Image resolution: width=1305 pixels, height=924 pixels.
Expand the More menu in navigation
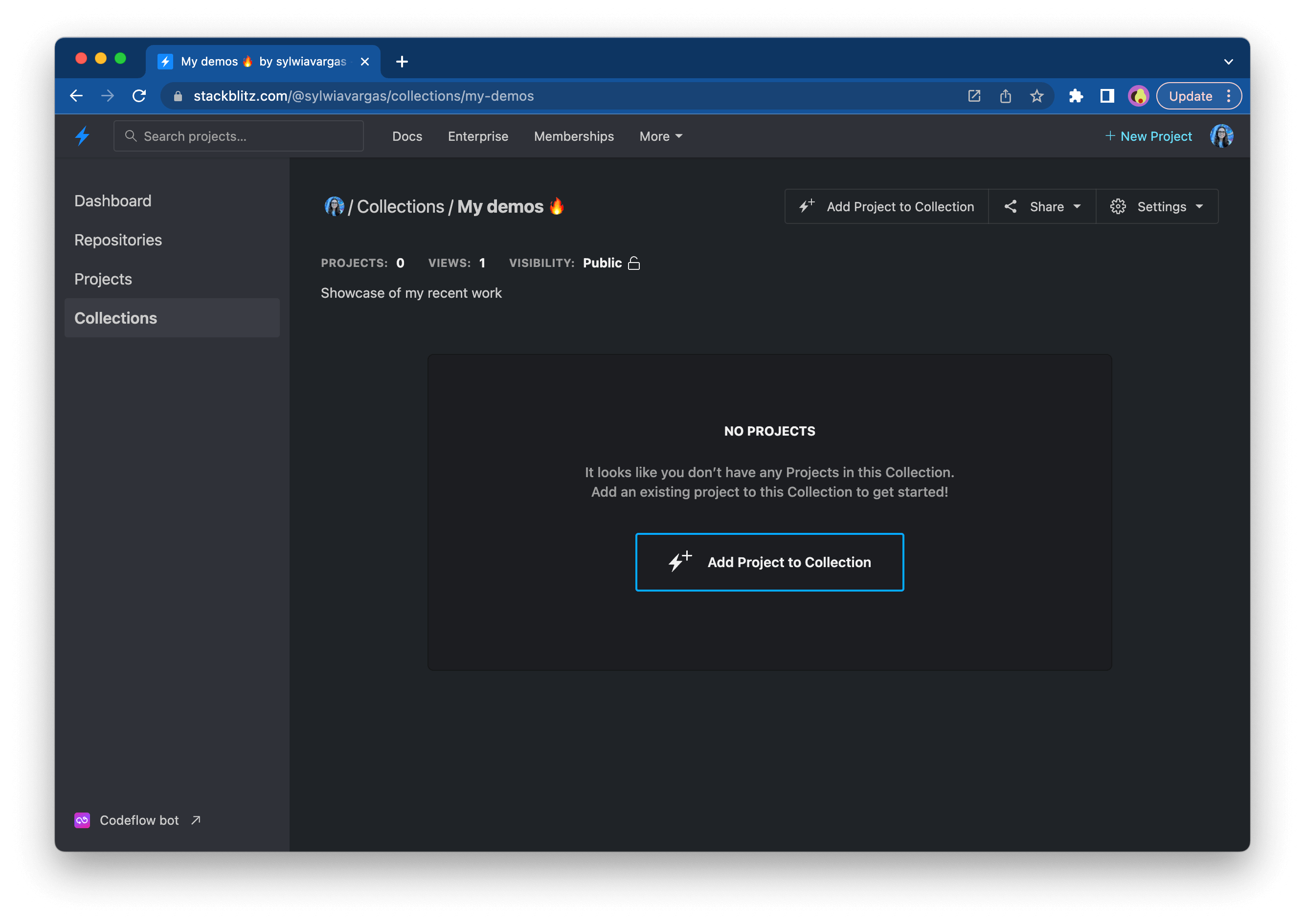(660, 136)
